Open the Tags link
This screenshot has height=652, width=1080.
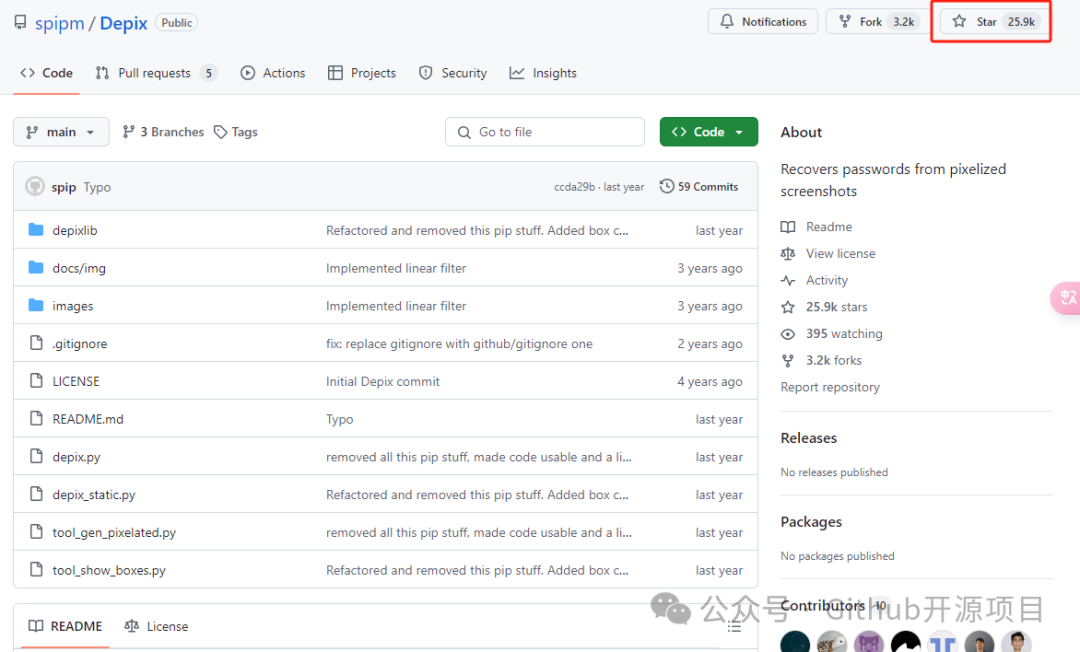pos(236,132)
